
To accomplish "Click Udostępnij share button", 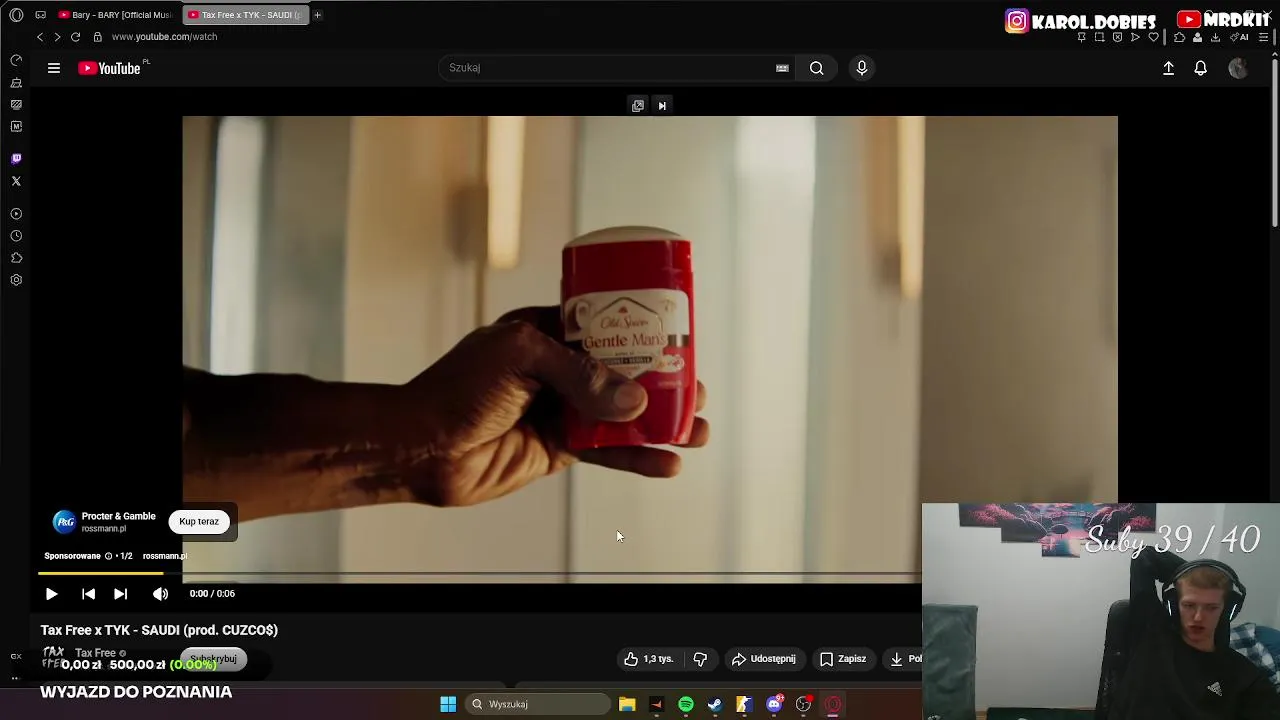I will pyautogui.click(x=764, y=659).
